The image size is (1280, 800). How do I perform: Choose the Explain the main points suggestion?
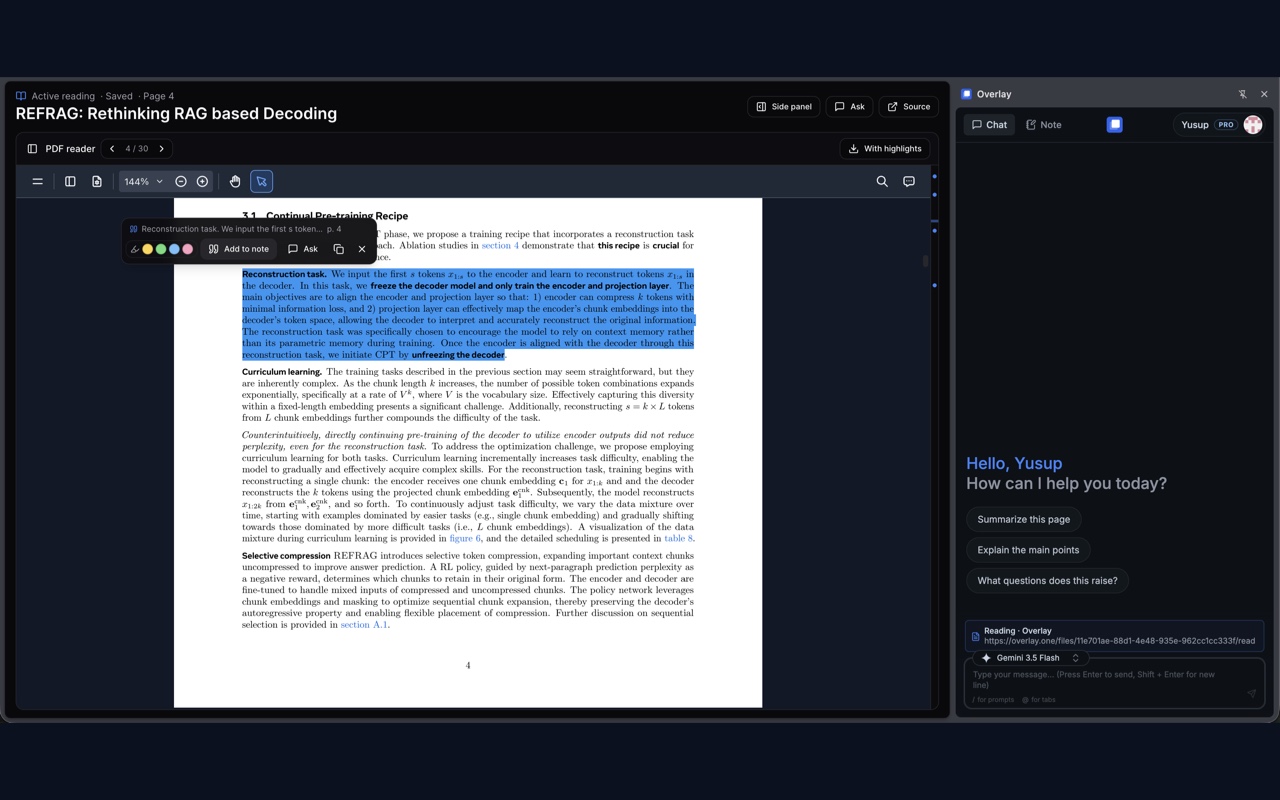(1028, 550)
